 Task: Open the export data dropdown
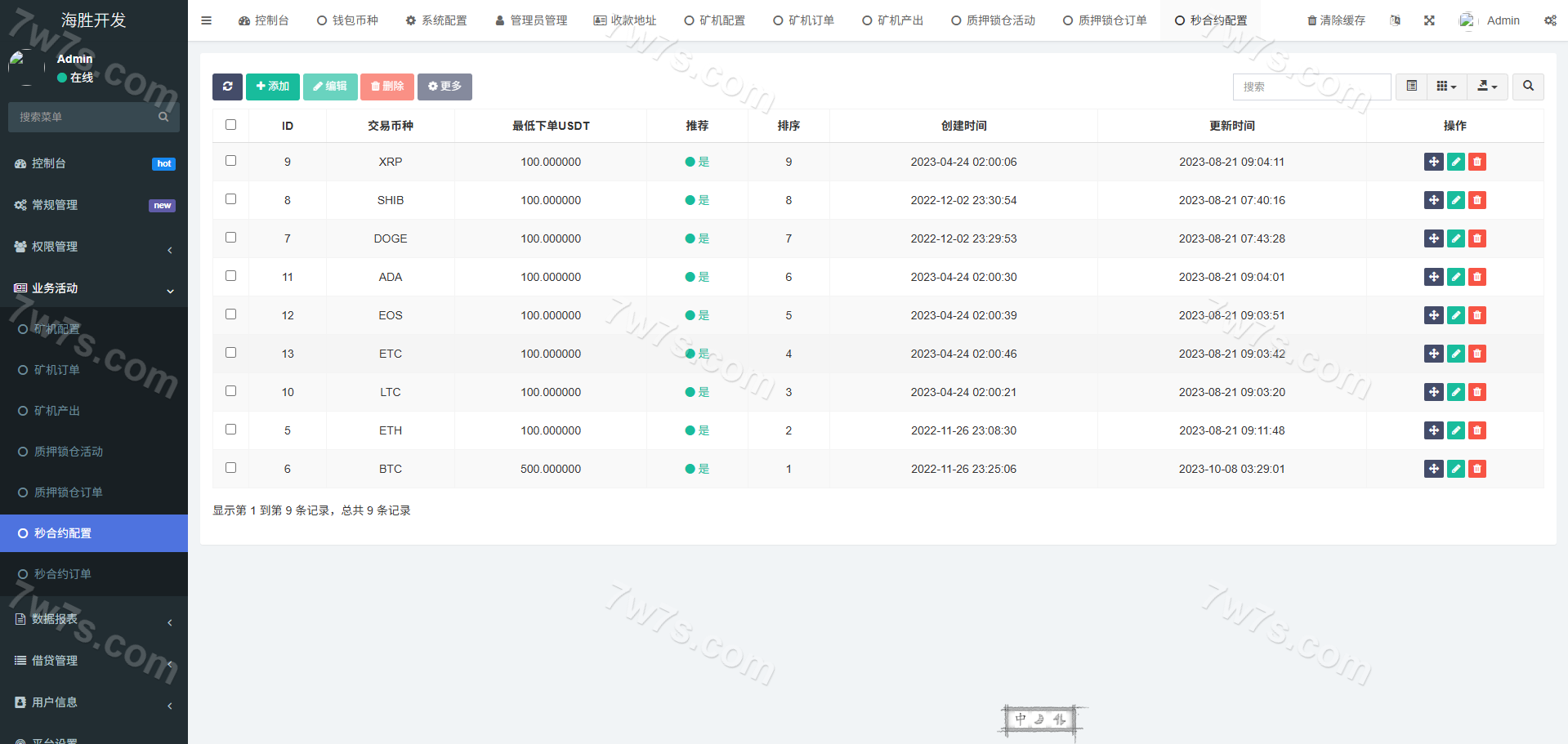(x=1487, y=87)
